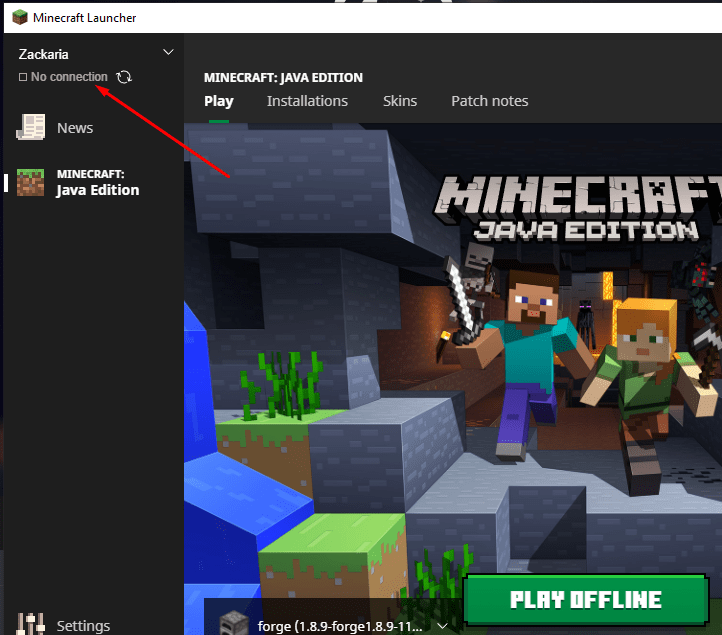Open the Settings sliders icon
The image size is (722, 635).
pos(30,623)
